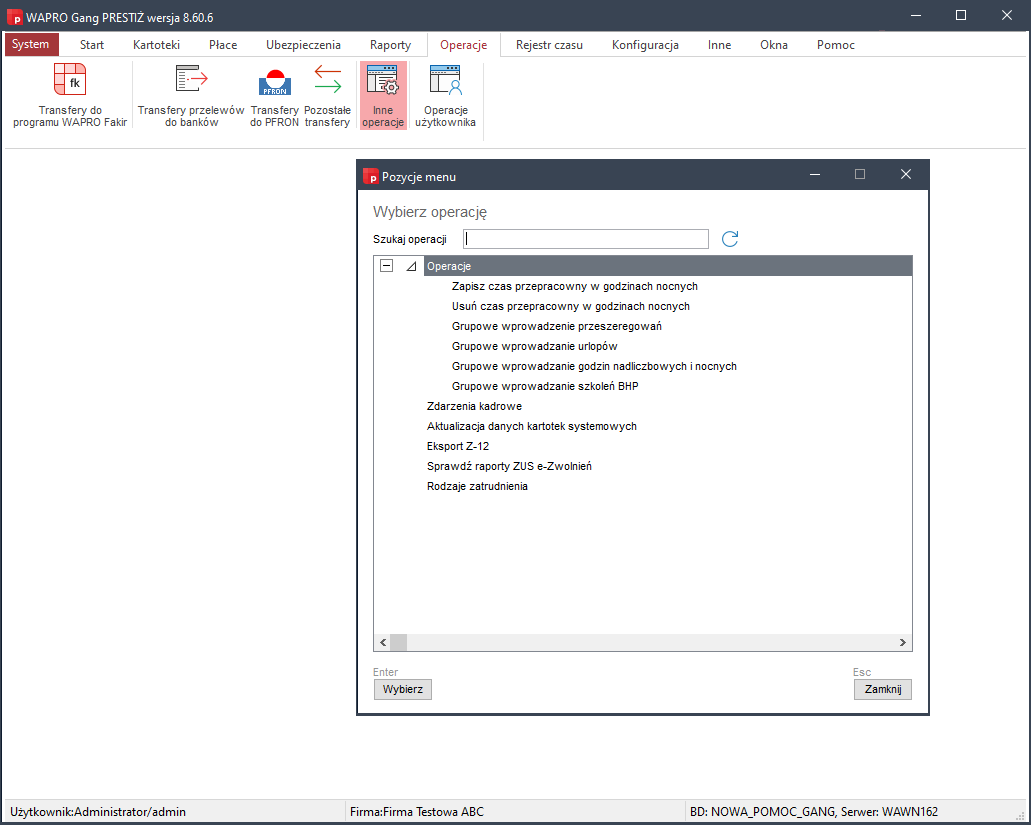
Task: Close the Pozycje menu dialog
Action: pos(906,175)
